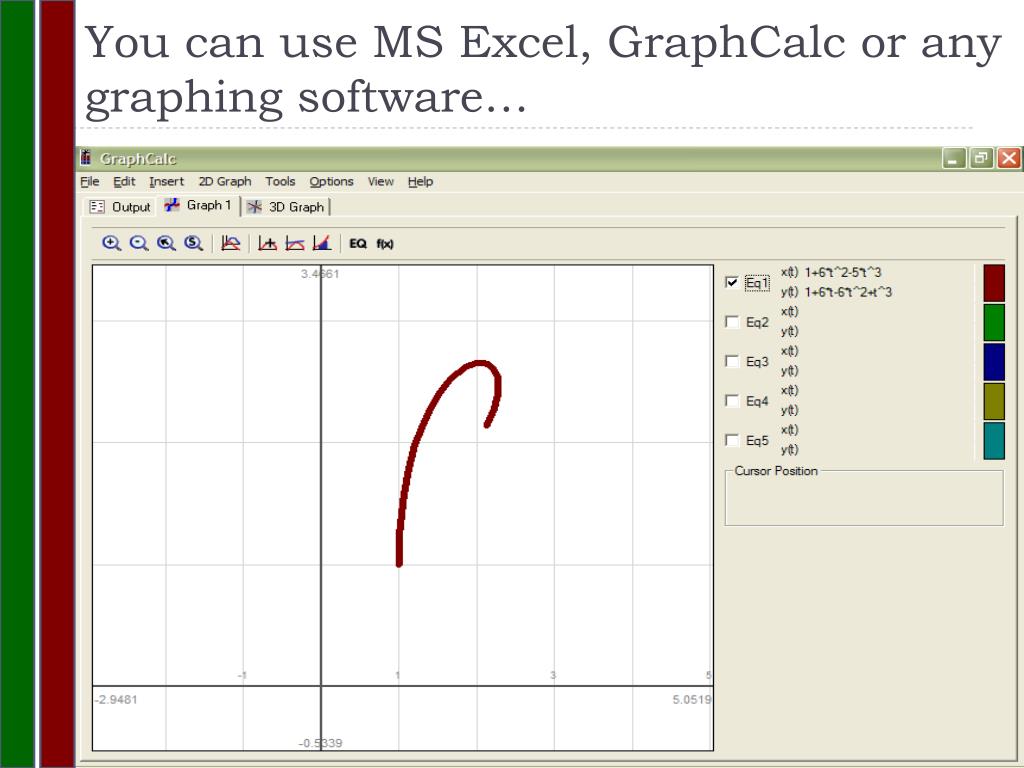Image resolution: width=1024 pixels, height=768 pixels.
Task: Open the Insert menu
Action: [167, 182]
